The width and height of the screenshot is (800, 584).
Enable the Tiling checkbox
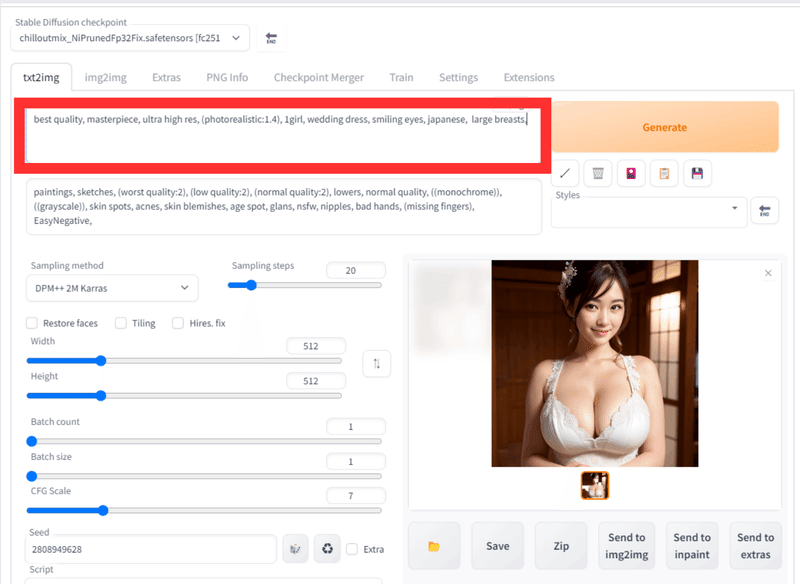coord(121,323)
